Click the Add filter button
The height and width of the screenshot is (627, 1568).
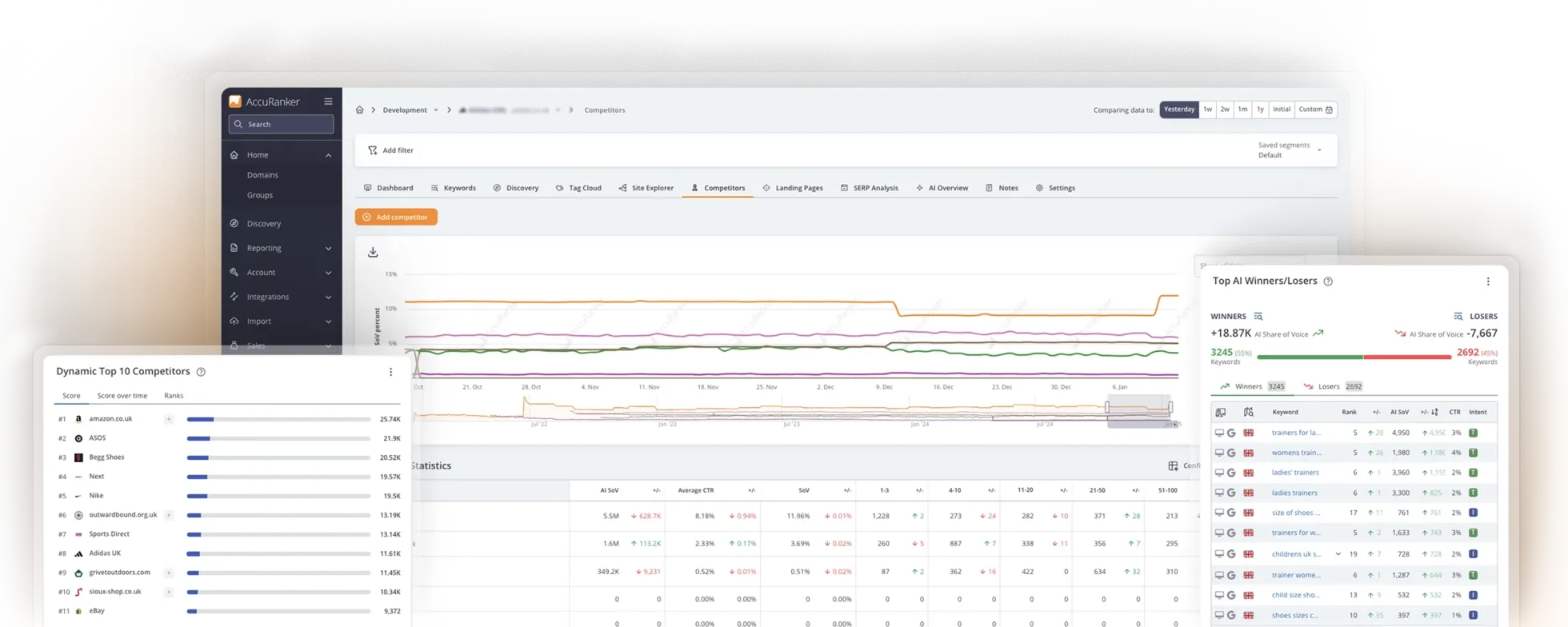(x=390, y=150)
